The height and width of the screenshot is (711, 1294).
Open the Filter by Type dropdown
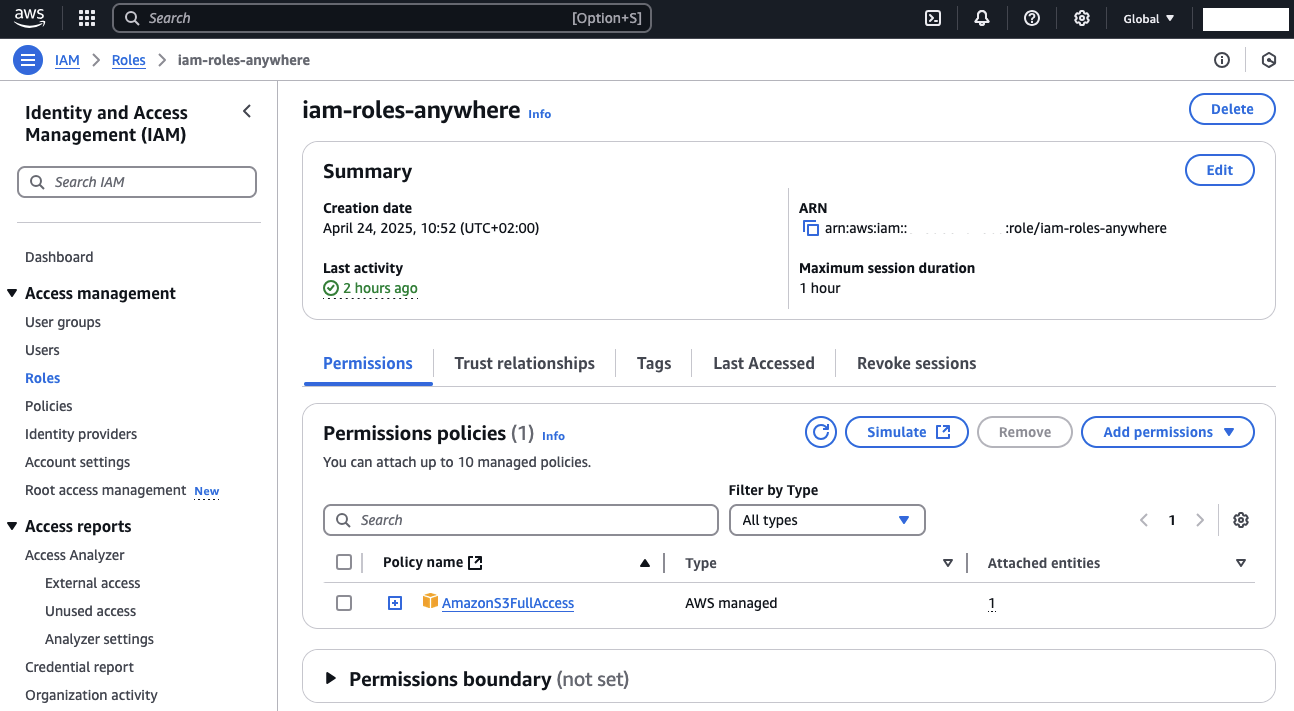(826, 520)
